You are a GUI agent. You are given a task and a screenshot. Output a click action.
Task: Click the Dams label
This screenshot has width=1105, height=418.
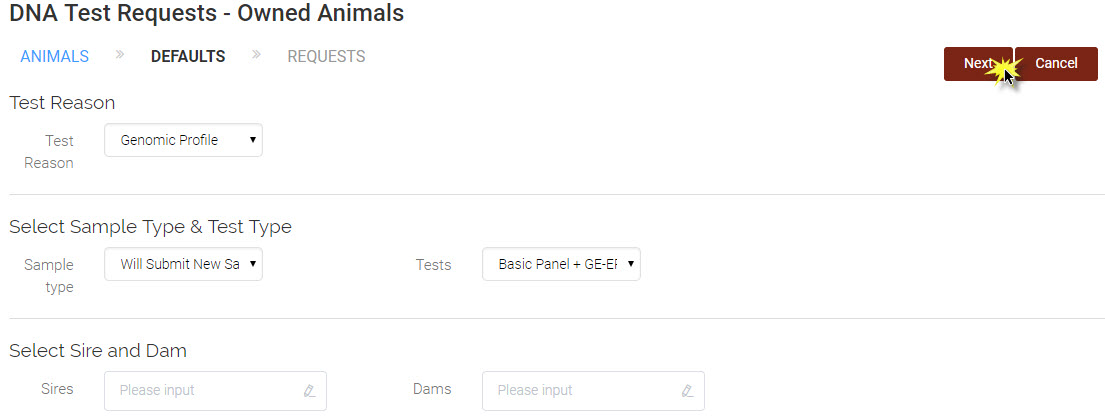point(432,388)
